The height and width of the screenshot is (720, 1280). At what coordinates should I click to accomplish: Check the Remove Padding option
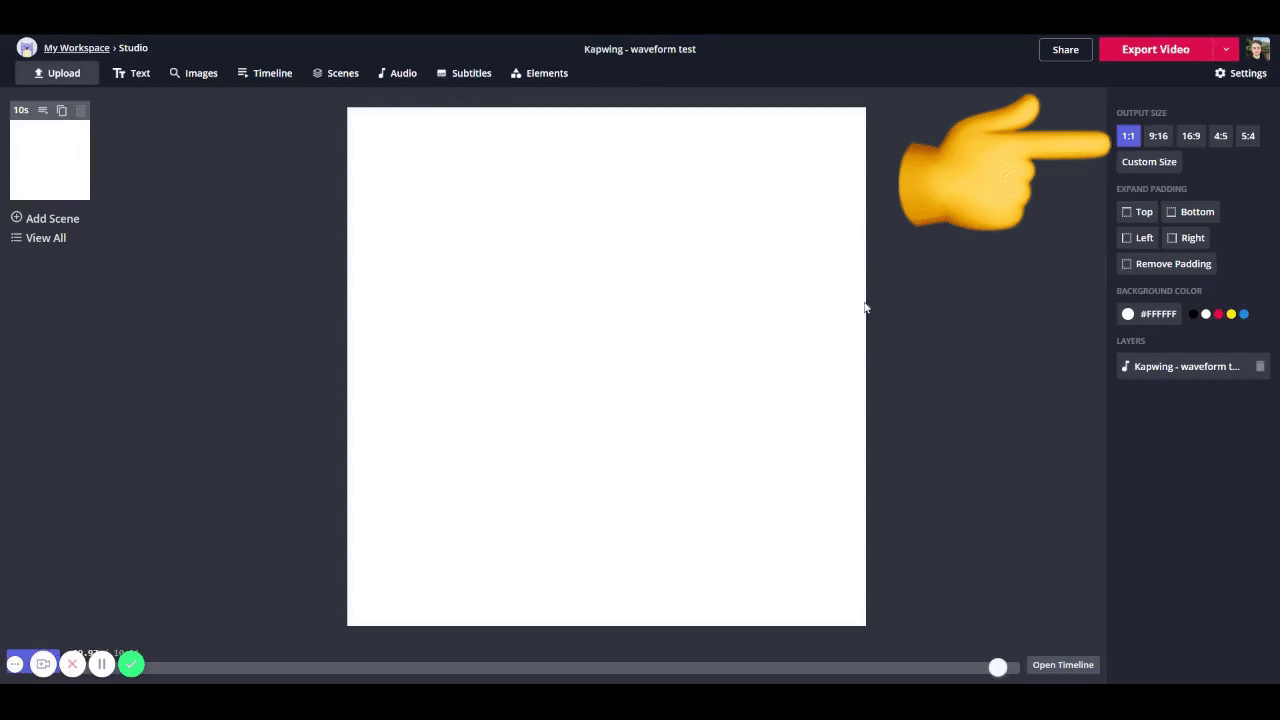coord(1127,264)
